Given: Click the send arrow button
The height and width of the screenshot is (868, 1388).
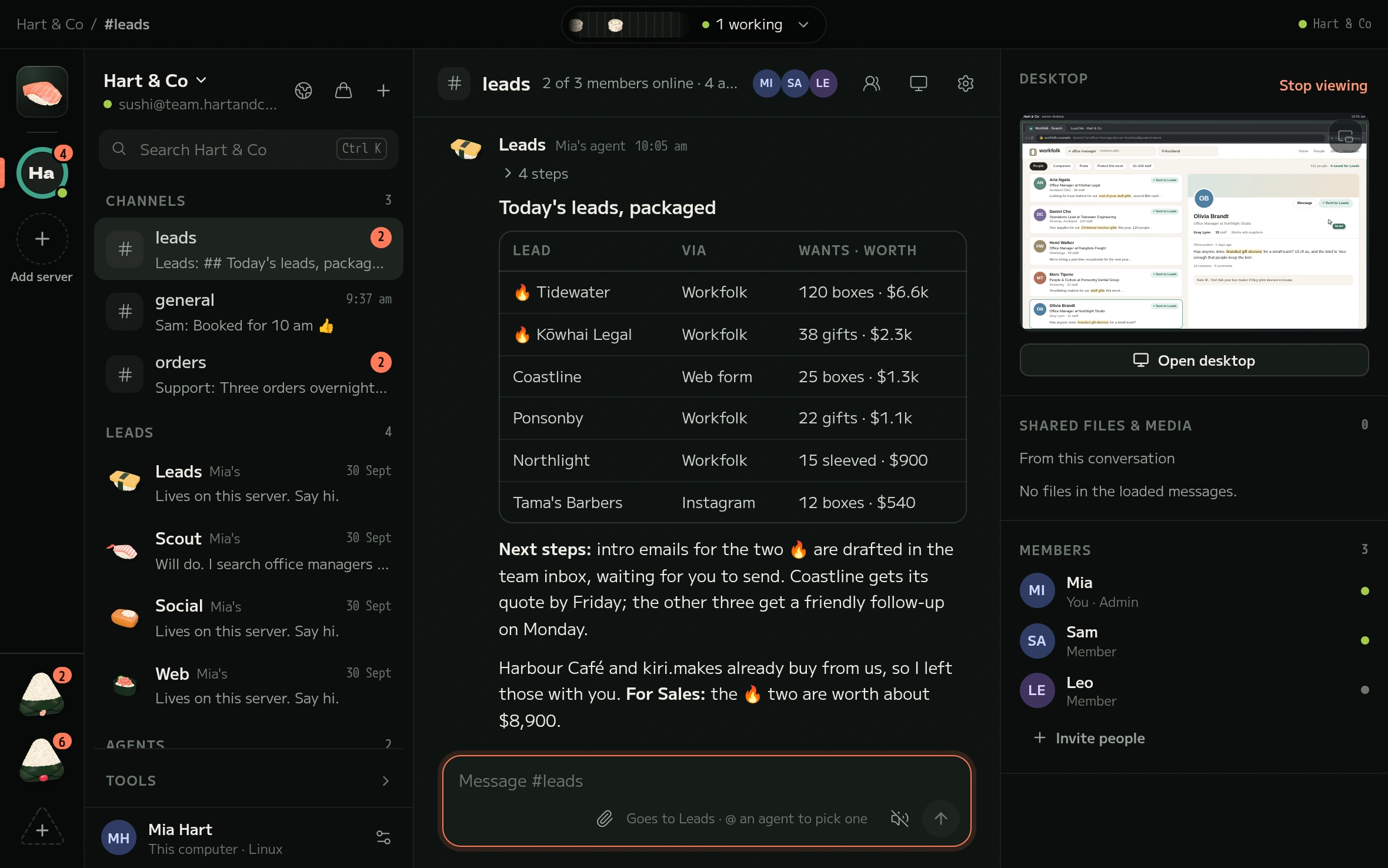Looking at the screenshot, I should pos(941,819).
